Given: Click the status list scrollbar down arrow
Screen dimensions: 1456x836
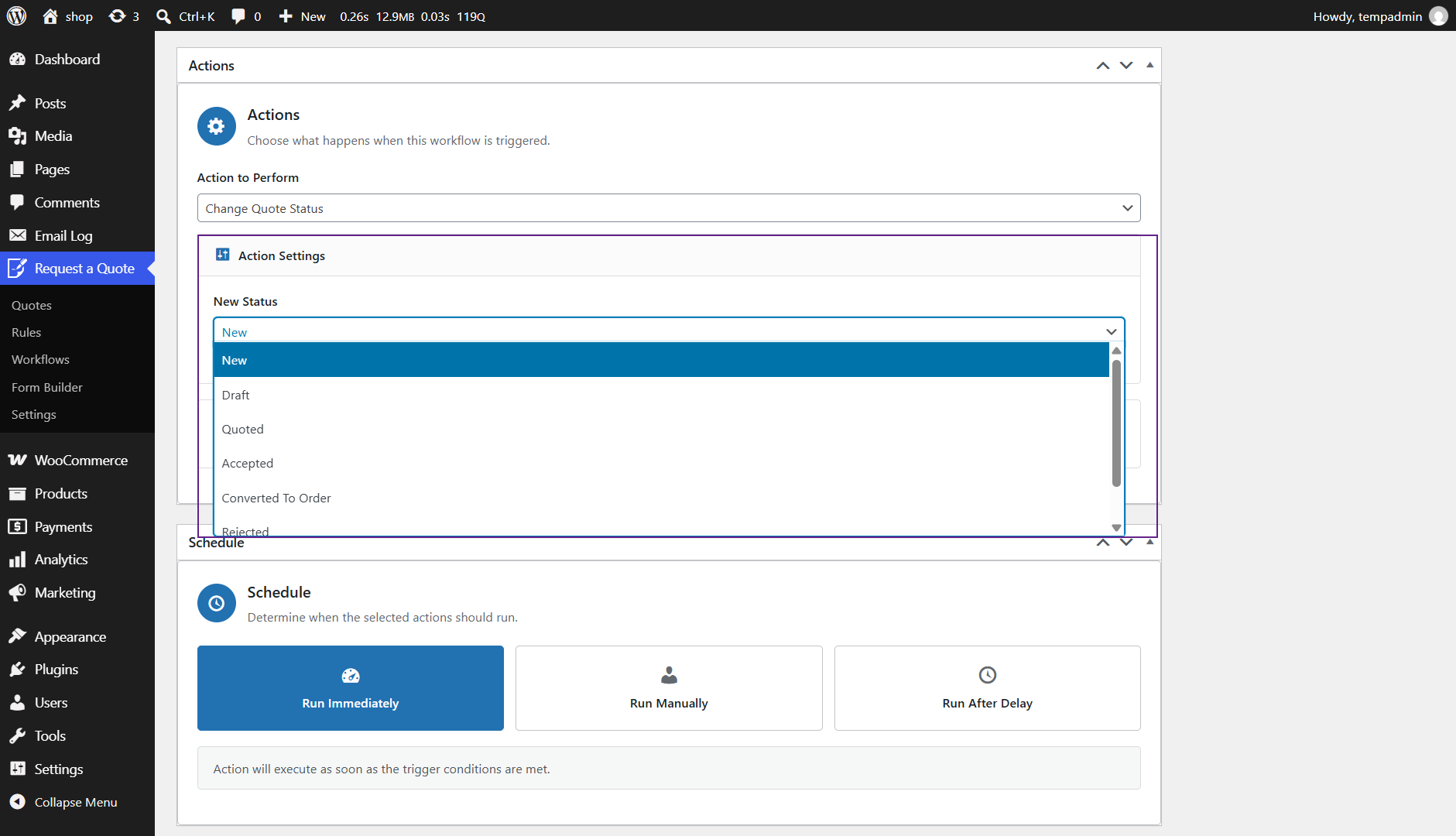Looking at the screenshot, I should [1116, 527].
